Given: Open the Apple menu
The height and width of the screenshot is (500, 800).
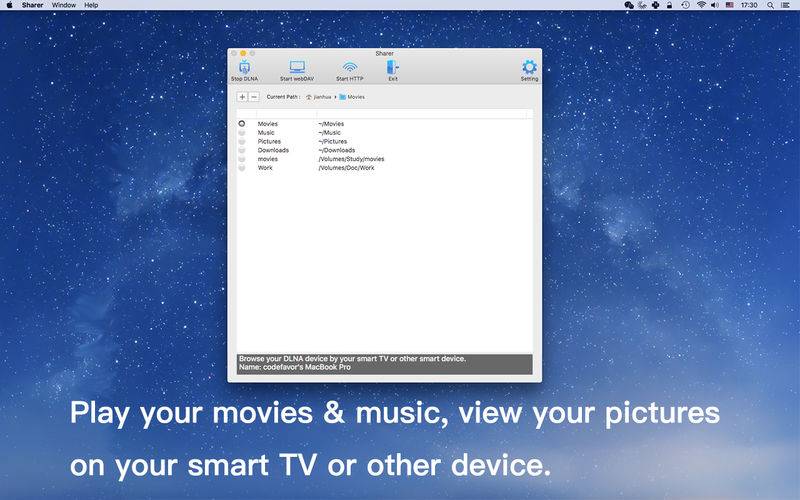Looking at the screenshot, I should [9, 5].
